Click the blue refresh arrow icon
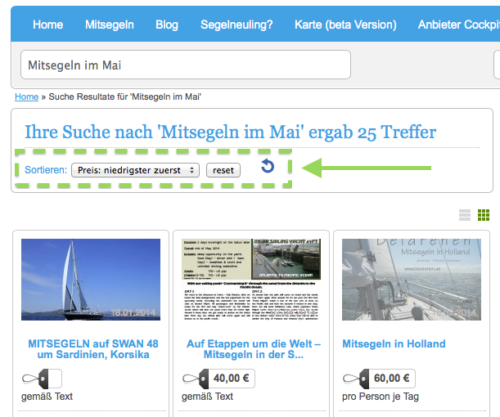The height and width of the screenshot is (417, 500). click(267, 166)
